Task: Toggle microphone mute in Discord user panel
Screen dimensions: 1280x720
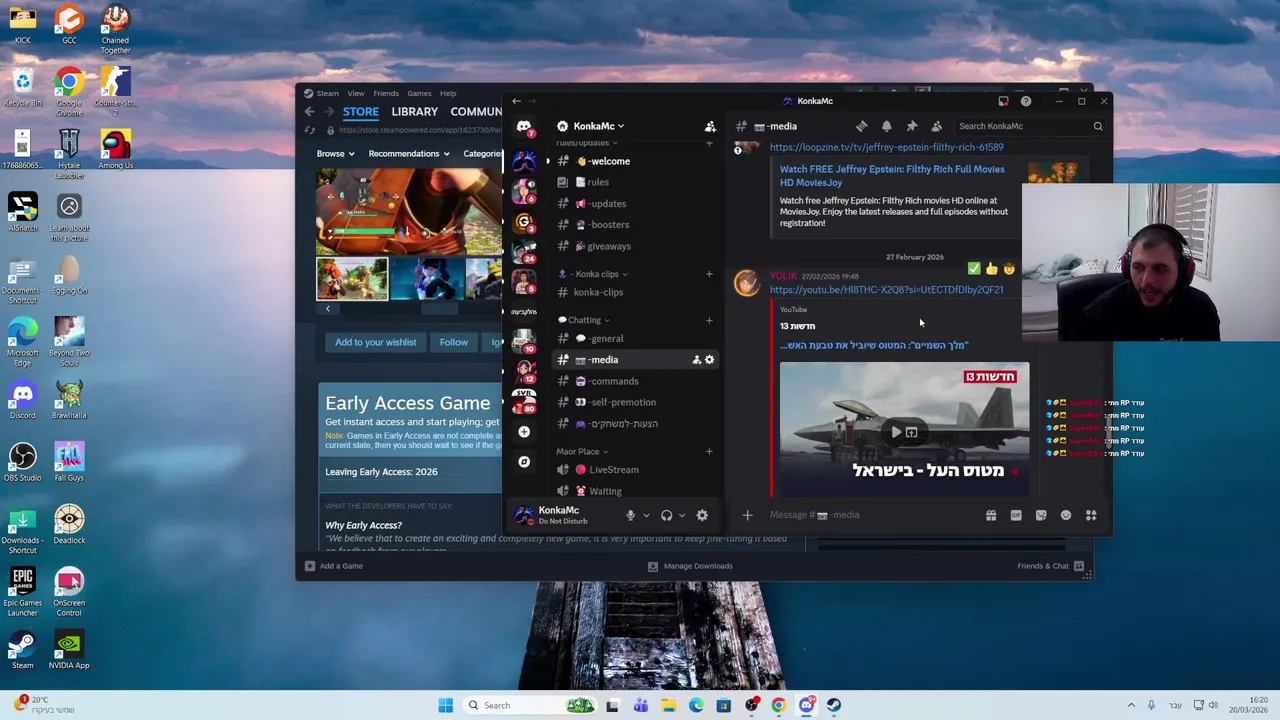Action: click(630, 515)
